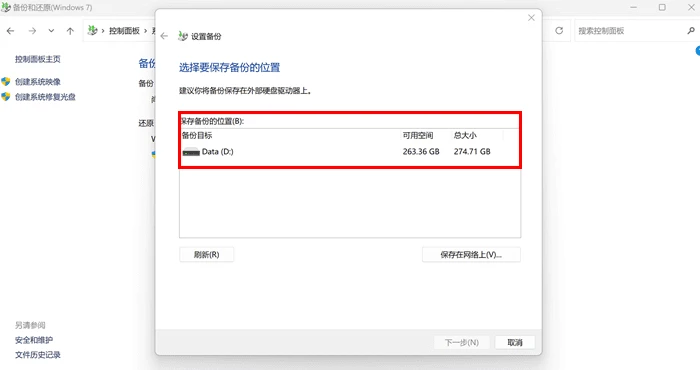The height and width of the screenshot is (370, 700).
Task: Click the 下一步(N) button
Action: [462, 342]
